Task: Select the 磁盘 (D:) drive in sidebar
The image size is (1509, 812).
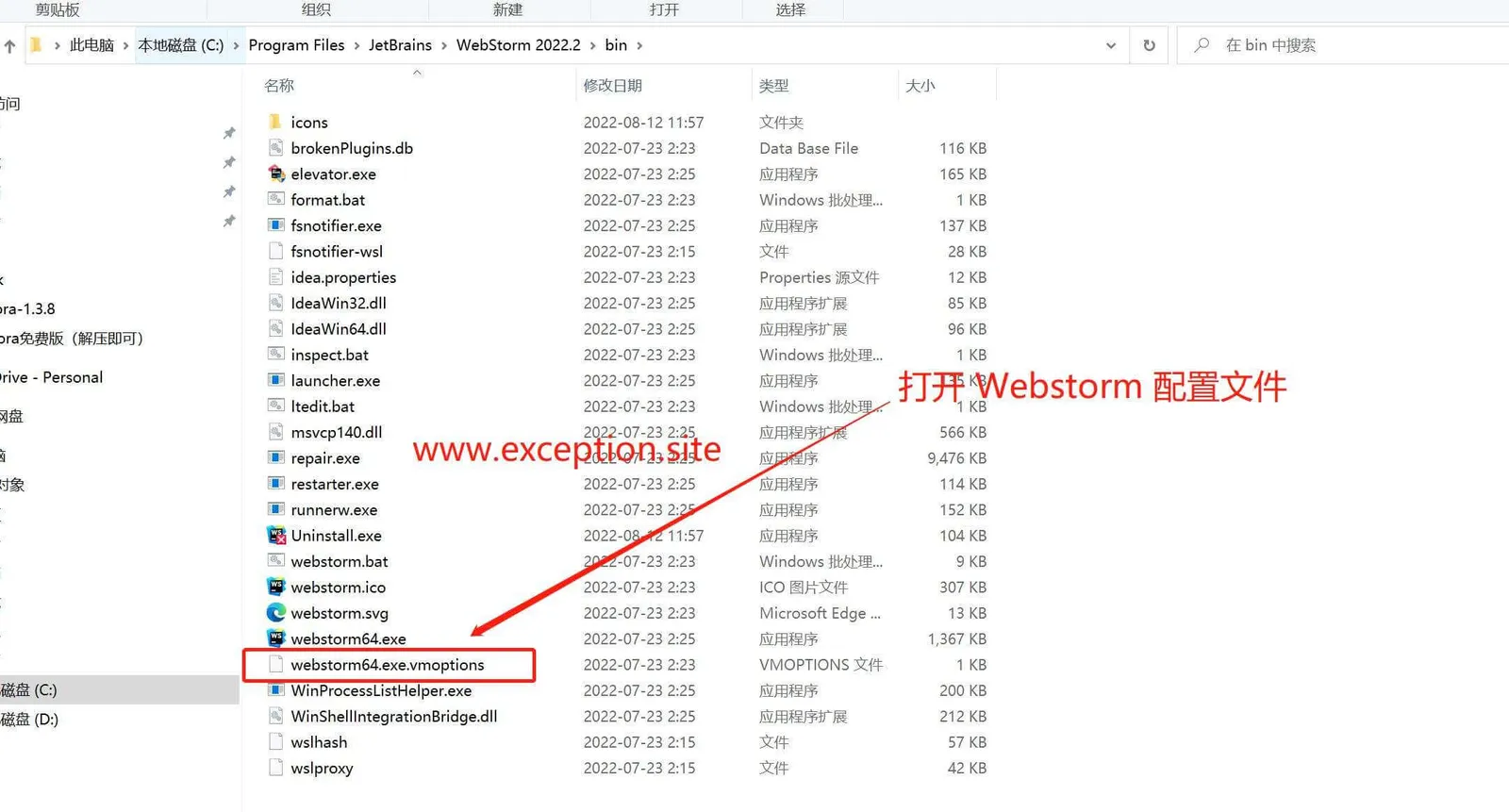Action: coord(29,720)
